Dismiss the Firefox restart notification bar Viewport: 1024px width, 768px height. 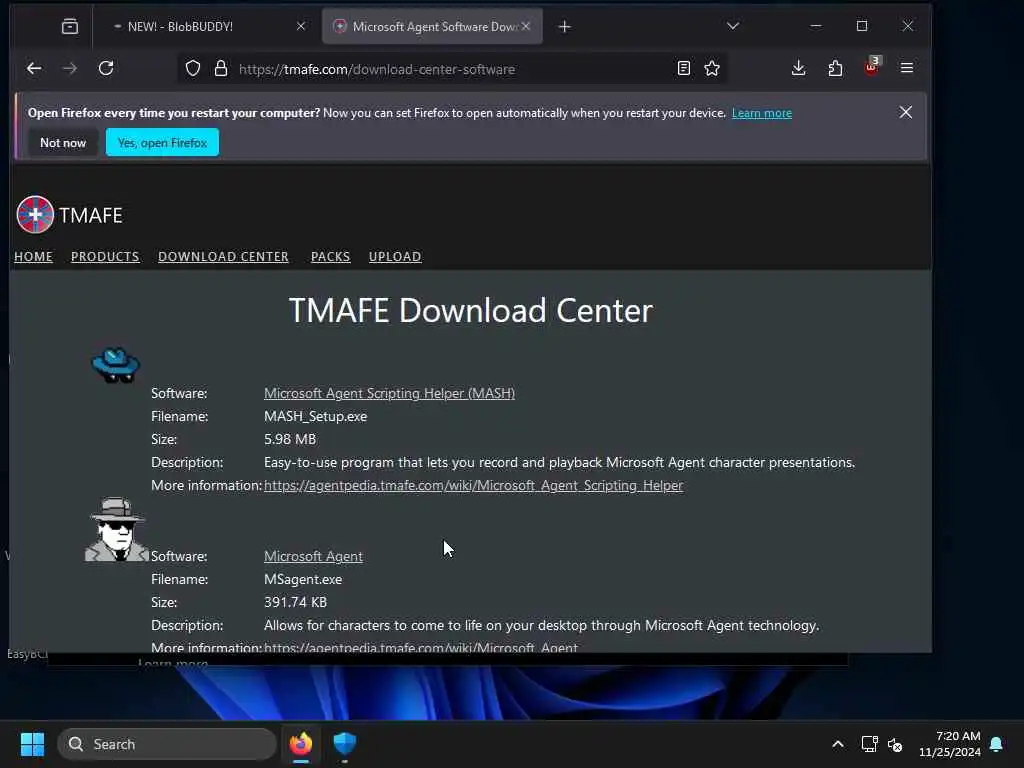click(905, 112)
